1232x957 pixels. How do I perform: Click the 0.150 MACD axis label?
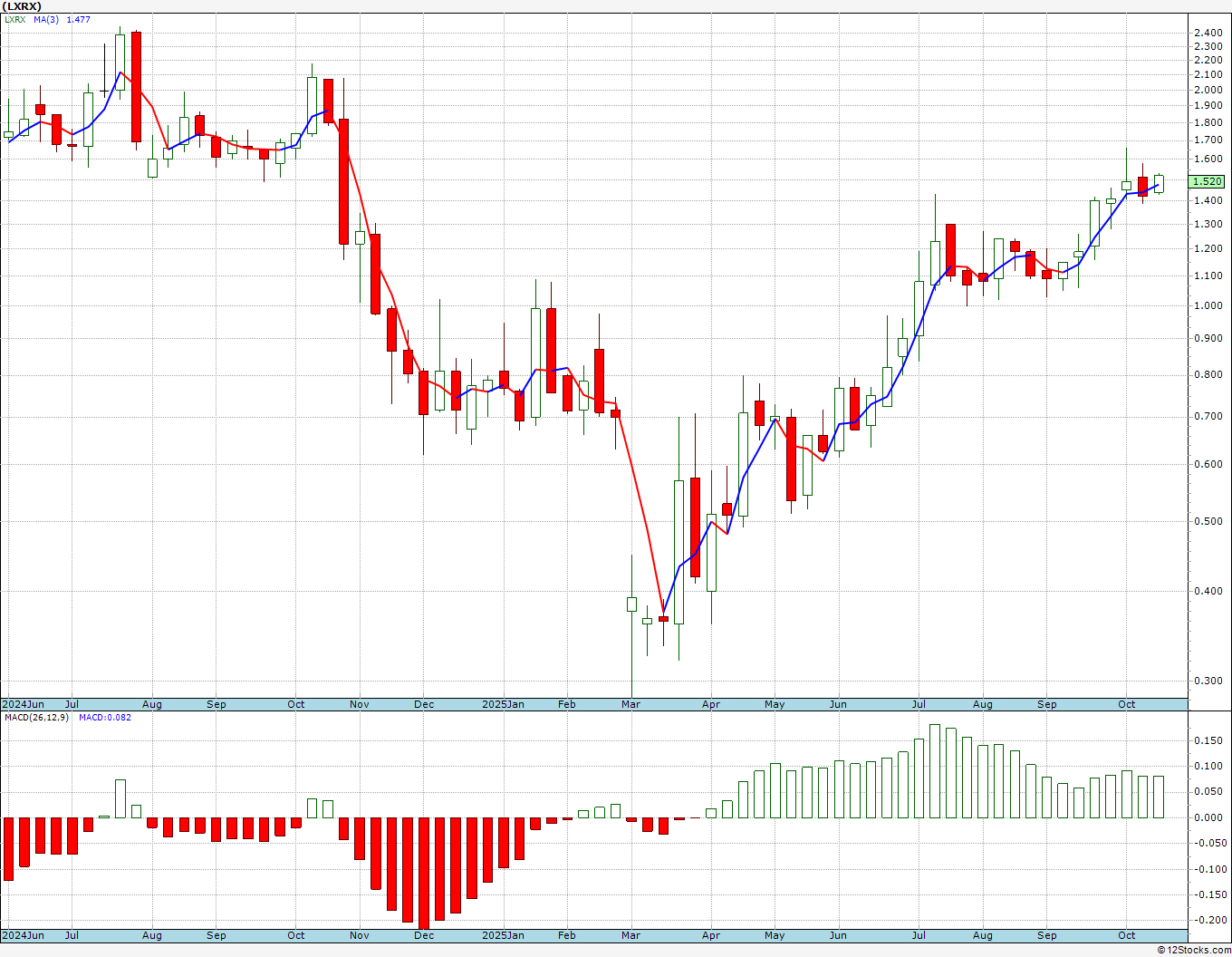(1208, 740)
